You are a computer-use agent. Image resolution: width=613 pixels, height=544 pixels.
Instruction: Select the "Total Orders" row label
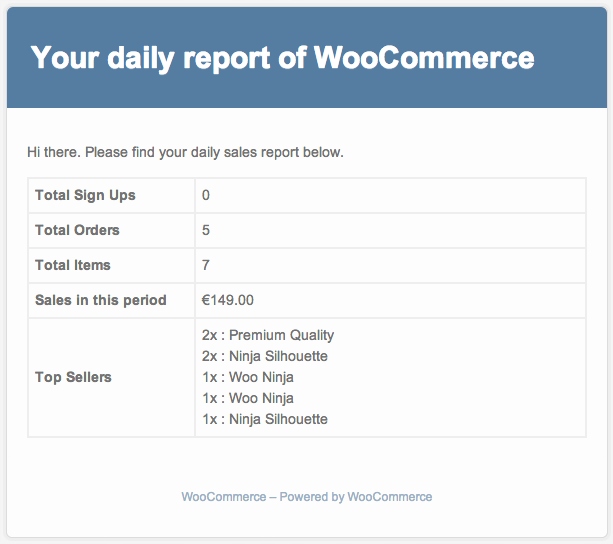coord(77,230)
